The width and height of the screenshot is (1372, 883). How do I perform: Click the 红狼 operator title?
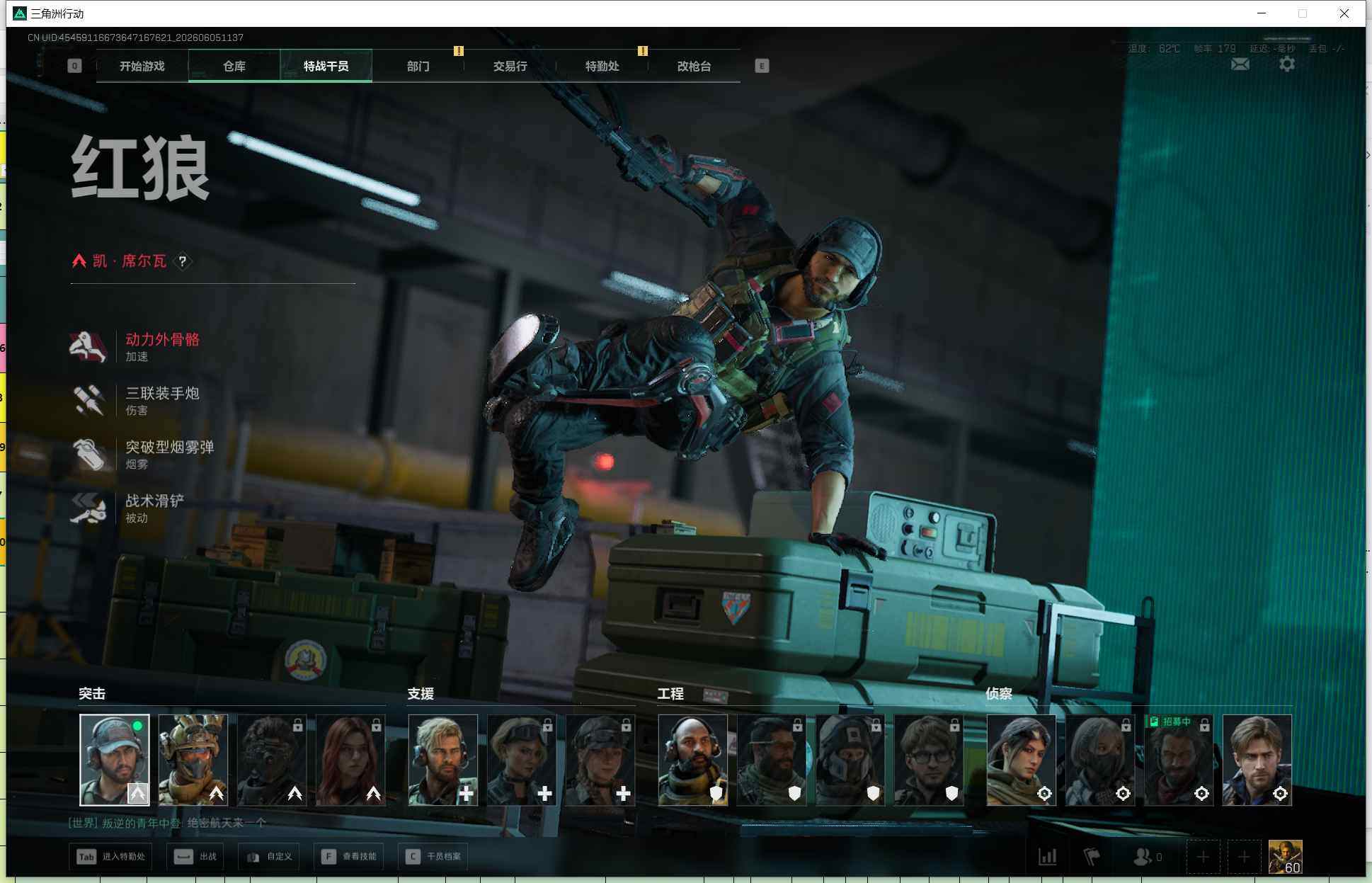click(140, 169)
